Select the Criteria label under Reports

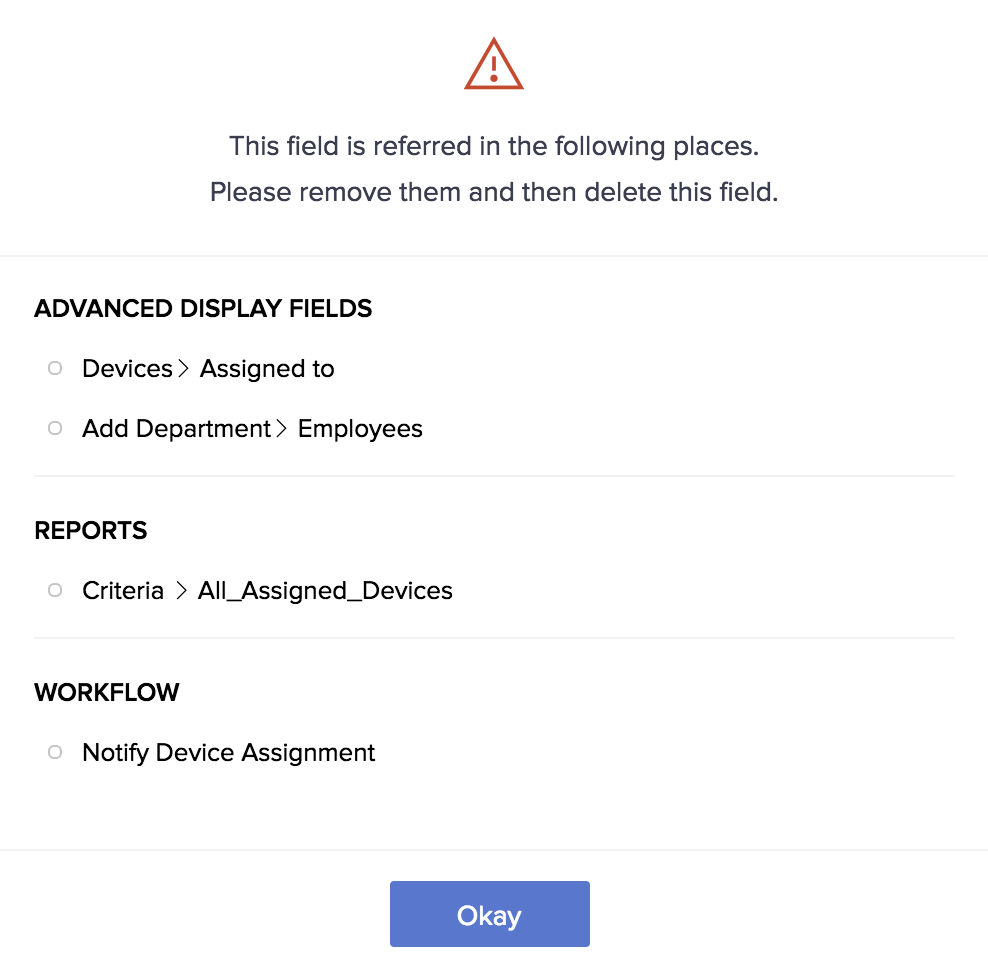(x=123, y=591)
